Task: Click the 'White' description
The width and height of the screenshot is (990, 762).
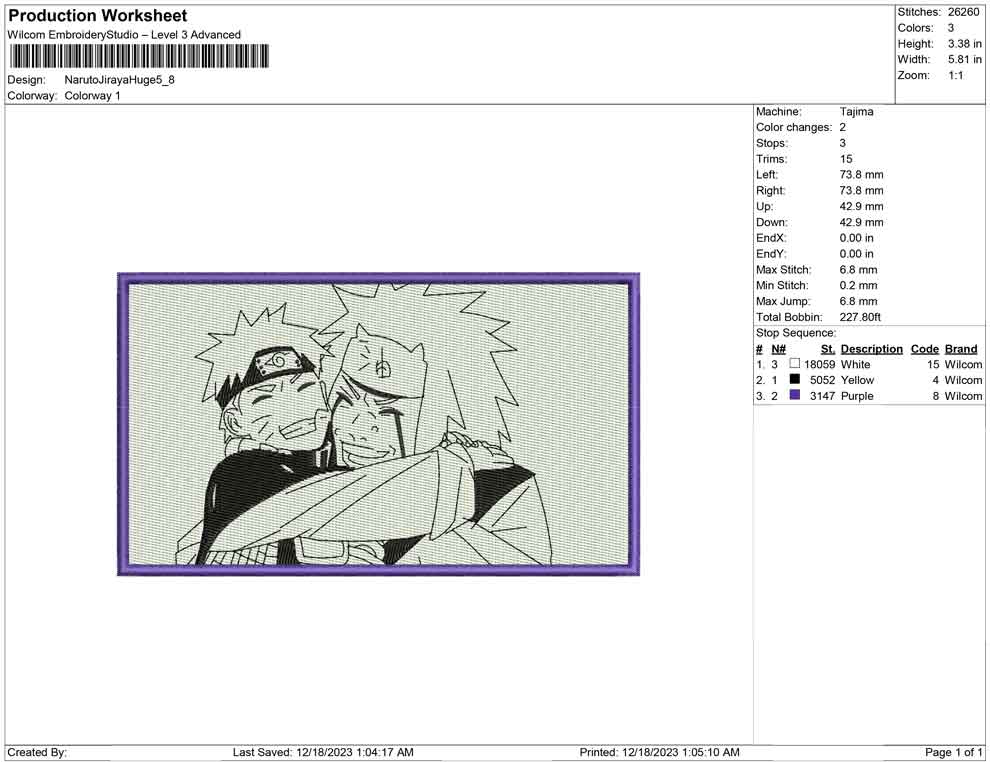Action: [x=856, y=364]
